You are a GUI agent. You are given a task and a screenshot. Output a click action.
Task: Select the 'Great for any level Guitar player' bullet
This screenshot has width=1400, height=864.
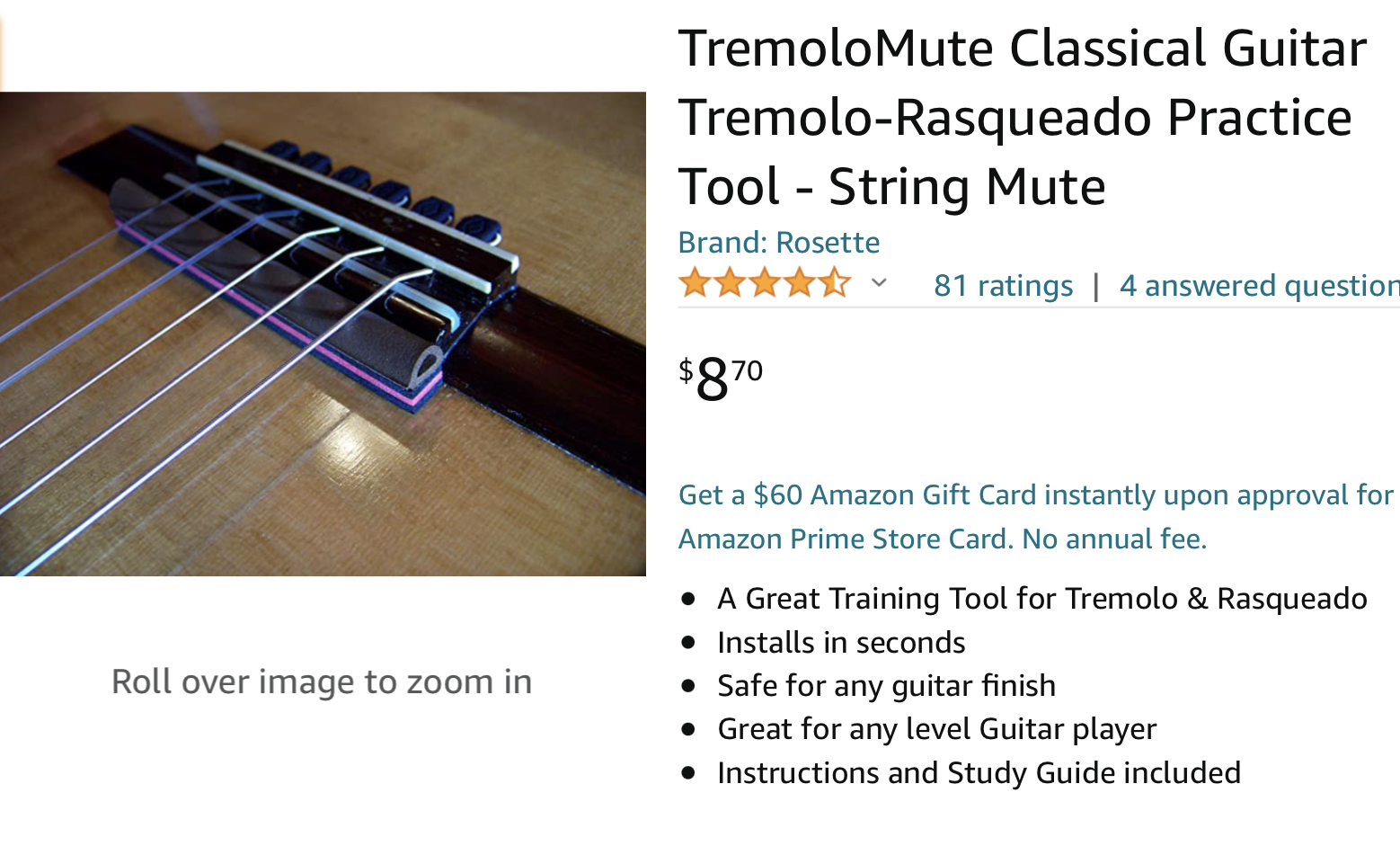[x=936, y=729]
